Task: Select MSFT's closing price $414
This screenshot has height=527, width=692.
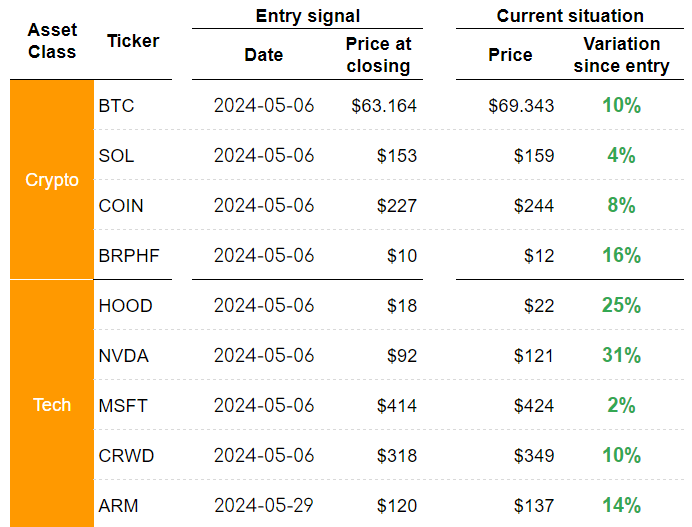Action: [397, 405]
